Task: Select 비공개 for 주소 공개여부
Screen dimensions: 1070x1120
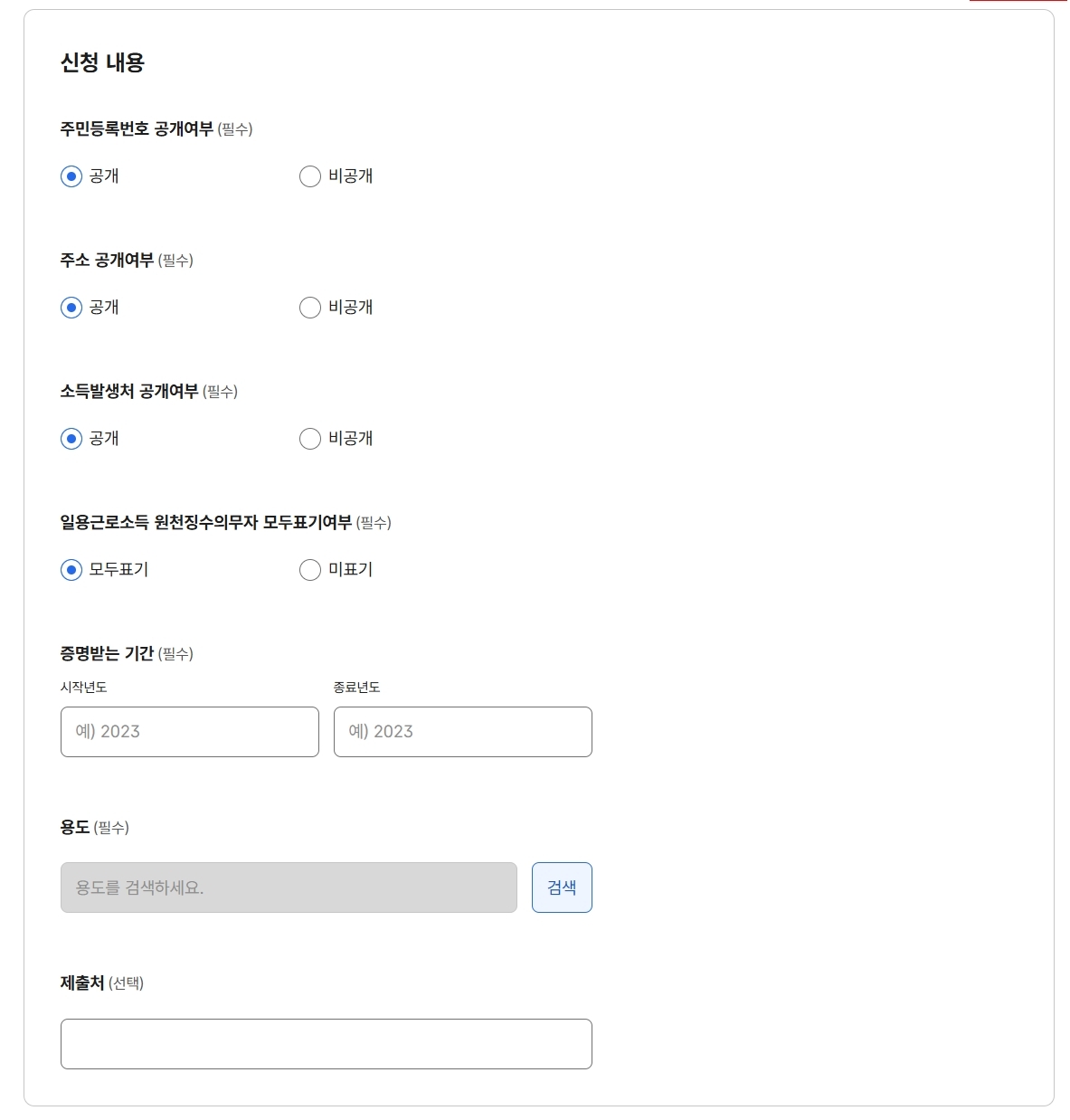Action: click(x=309, y=308)
